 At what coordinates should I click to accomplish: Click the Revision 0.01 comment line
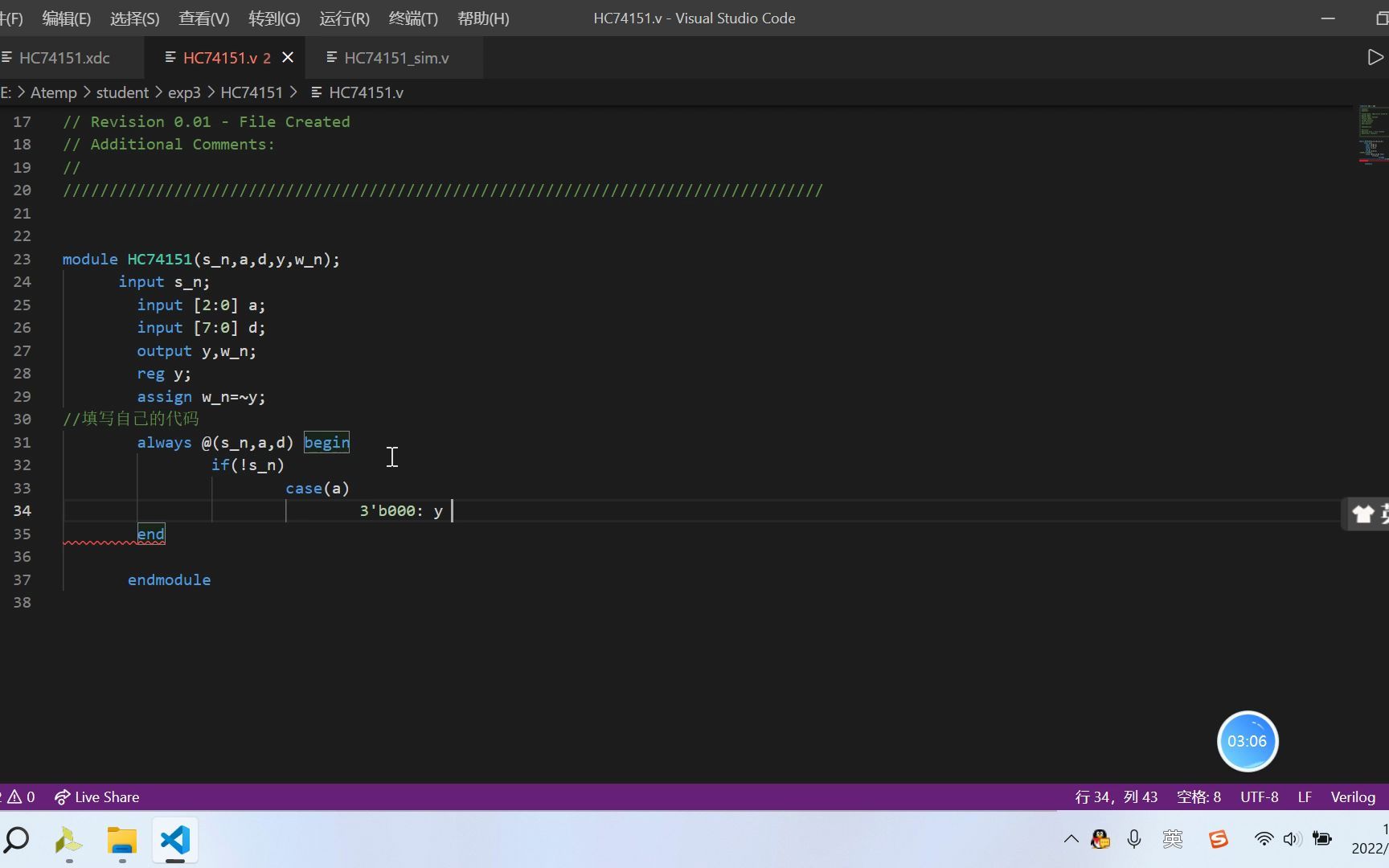tap(207, 122)
